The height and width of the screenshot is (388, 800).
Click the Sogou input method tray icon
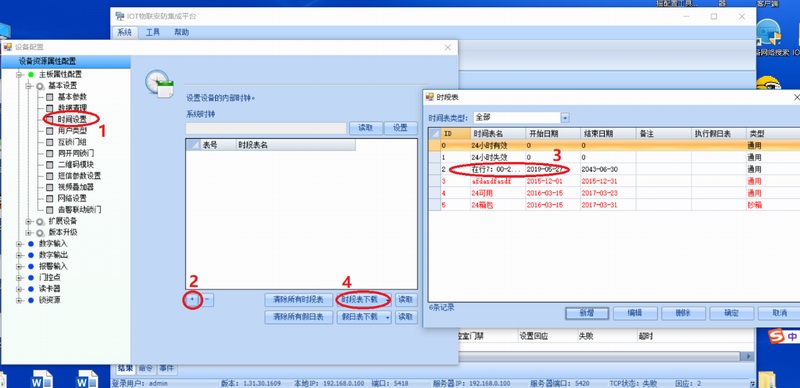coord(777,336)
